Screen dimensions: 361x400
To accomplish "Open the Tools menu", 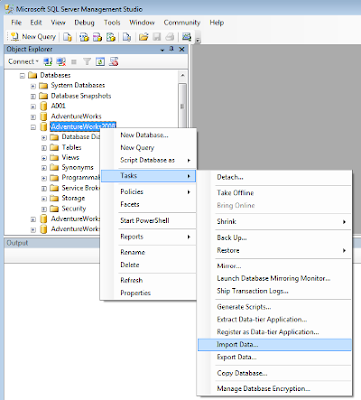I will [x=112, y=23].
